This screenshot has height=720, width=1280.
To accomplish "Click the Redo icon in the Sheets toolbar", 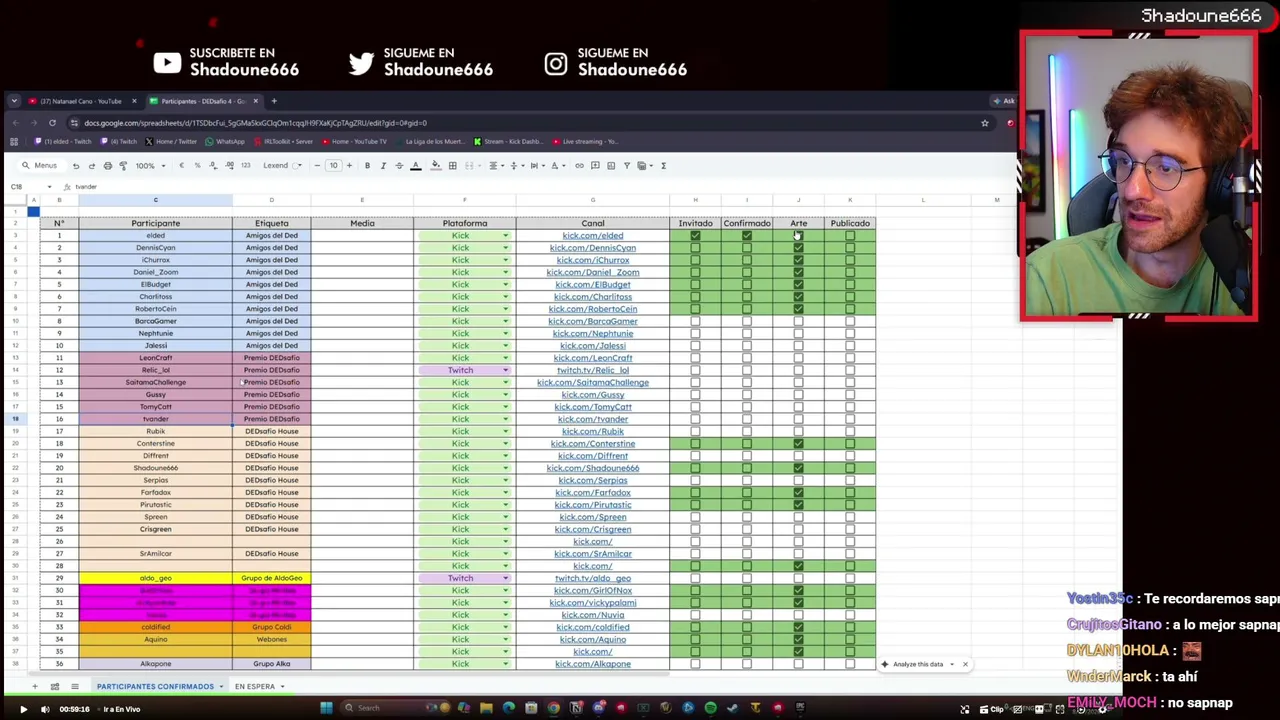I will pos(91,166).
